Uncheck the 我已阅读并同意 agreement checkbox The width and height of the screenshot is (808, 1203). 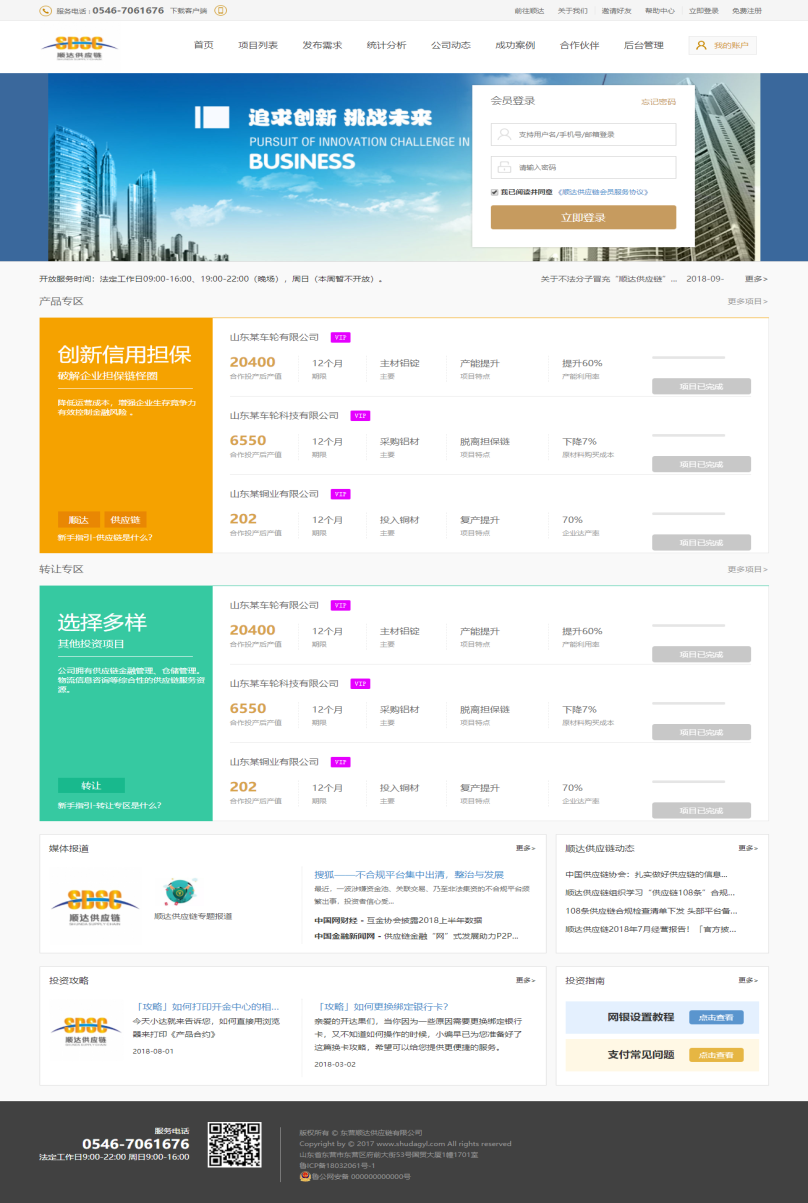pos(494,192)
